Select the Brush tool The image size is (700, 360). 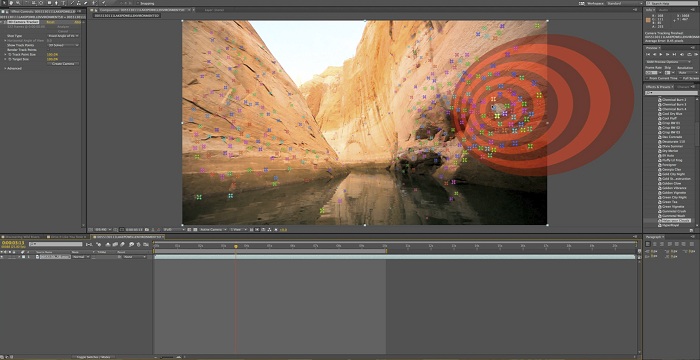click(x=72, y=3)
